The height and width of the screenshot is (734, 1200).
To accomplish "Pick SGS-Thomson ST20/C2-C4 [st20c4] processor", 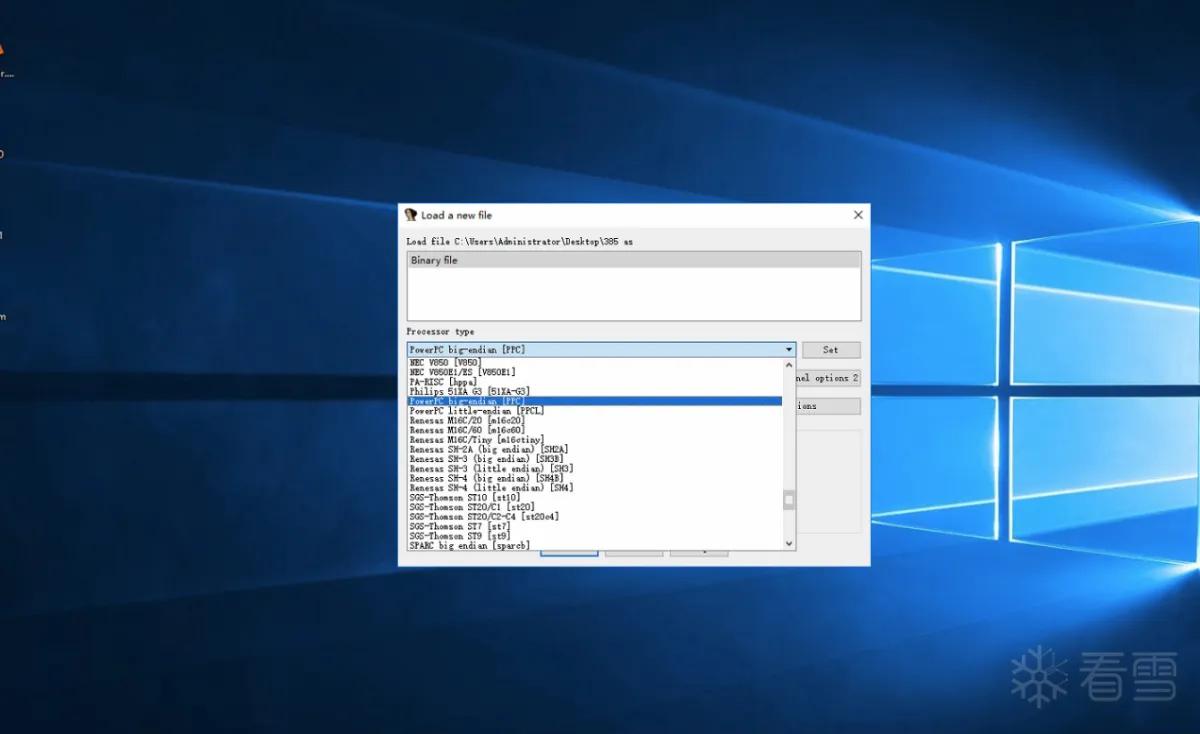I will tap(595, 517).
